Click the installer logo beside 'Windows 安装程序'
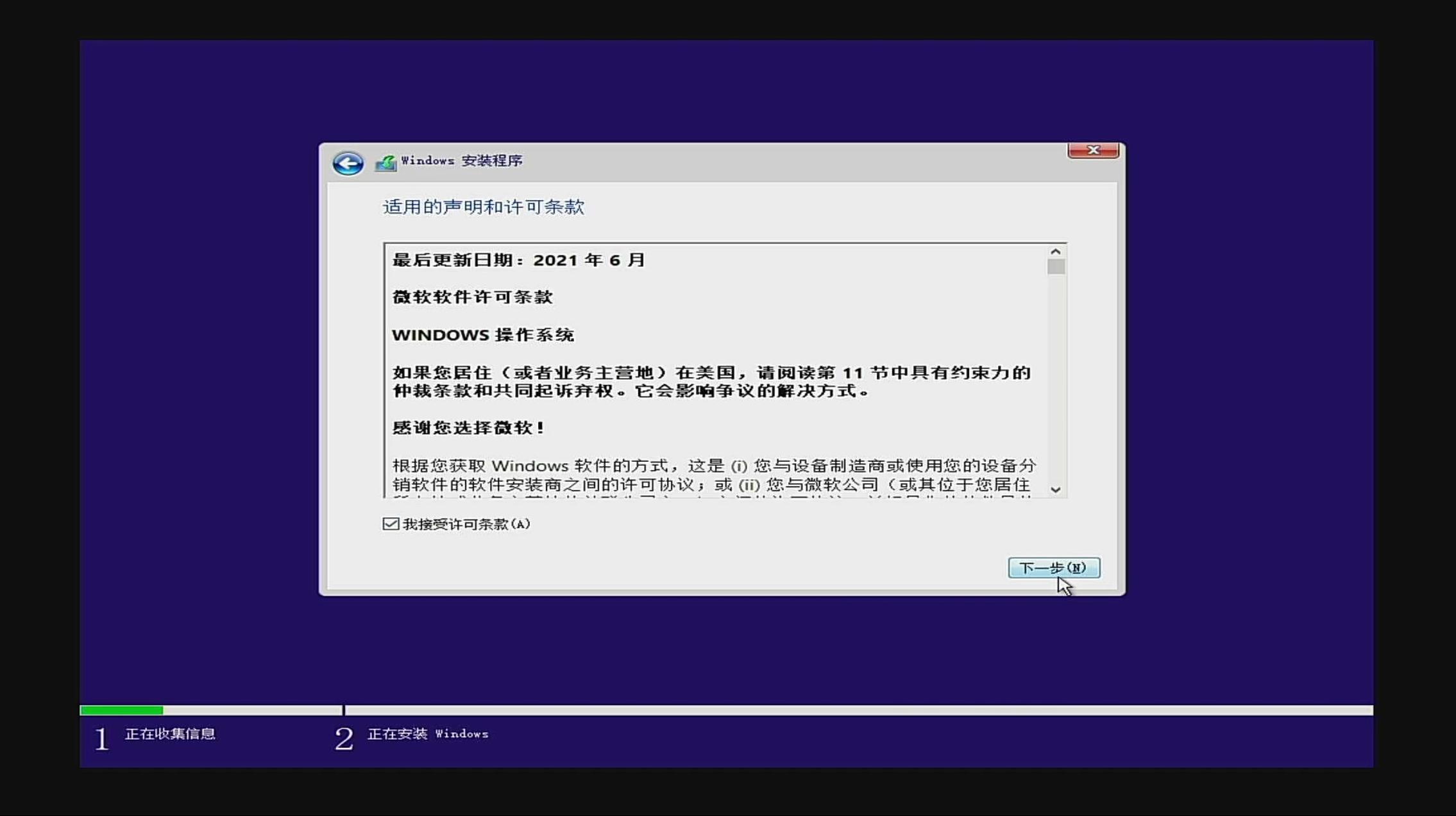Screen dimensions: 1456x816 pos(385,161)
